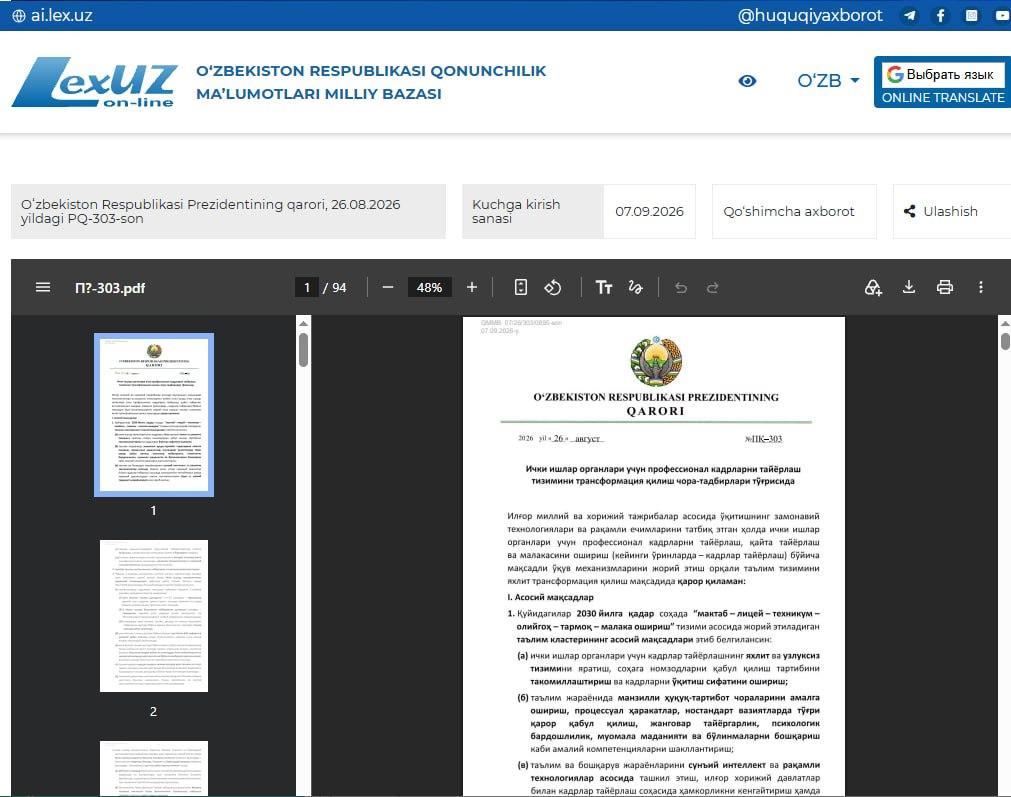Viewport: 1011px width, 797px height.
Task: Expand the O'ZB language dropdown
Action: pyautogui.click(x=829, y=81)
